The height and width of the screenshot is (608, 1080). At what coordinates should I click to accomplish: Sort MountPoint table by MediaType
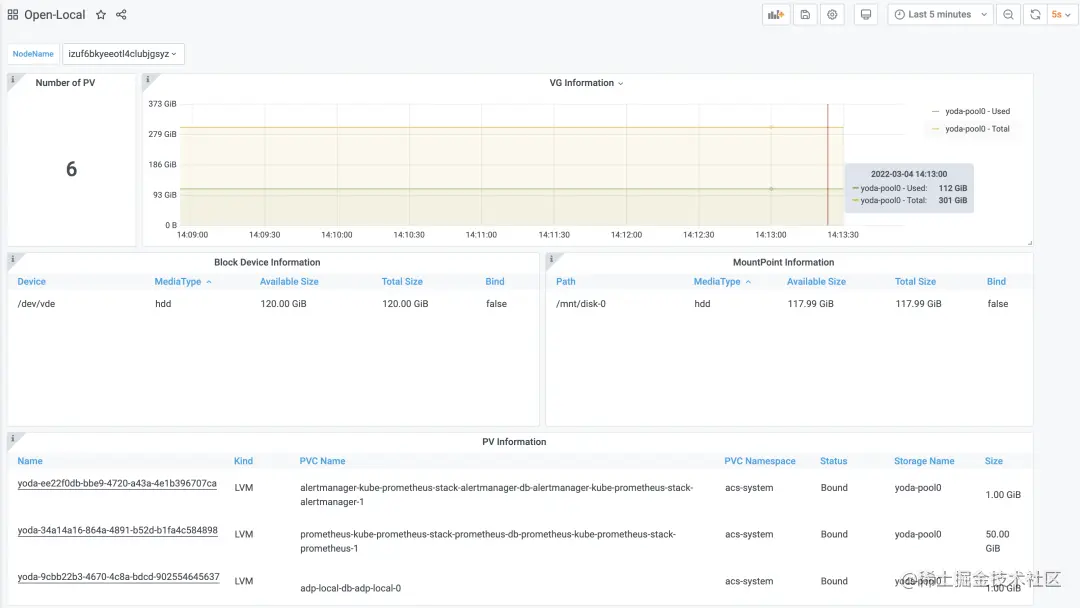(x=722, y=282)
